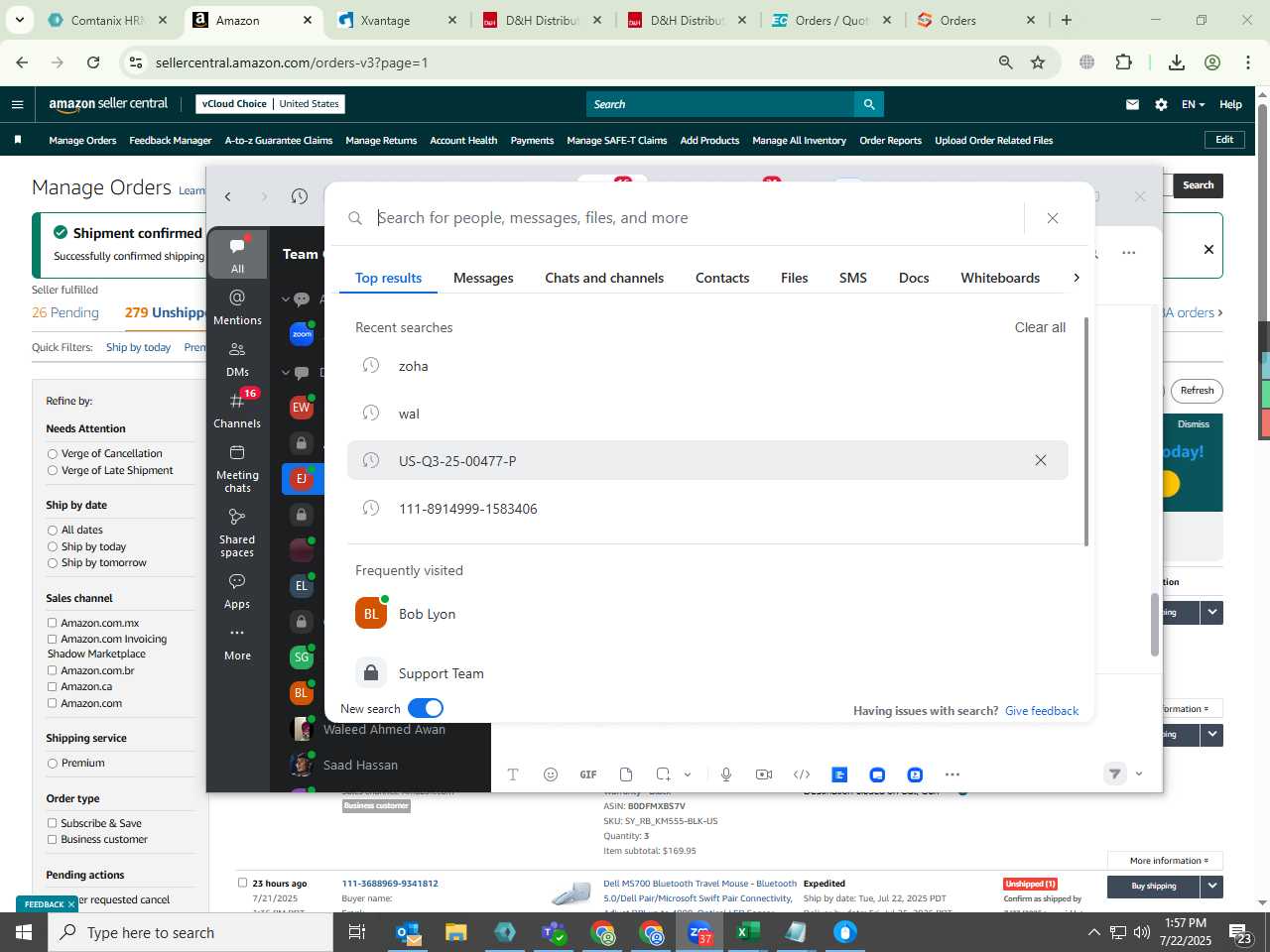Open Channels with 16 unread badge
This screenshot has width=1270, height=952.
pos(237,411)
